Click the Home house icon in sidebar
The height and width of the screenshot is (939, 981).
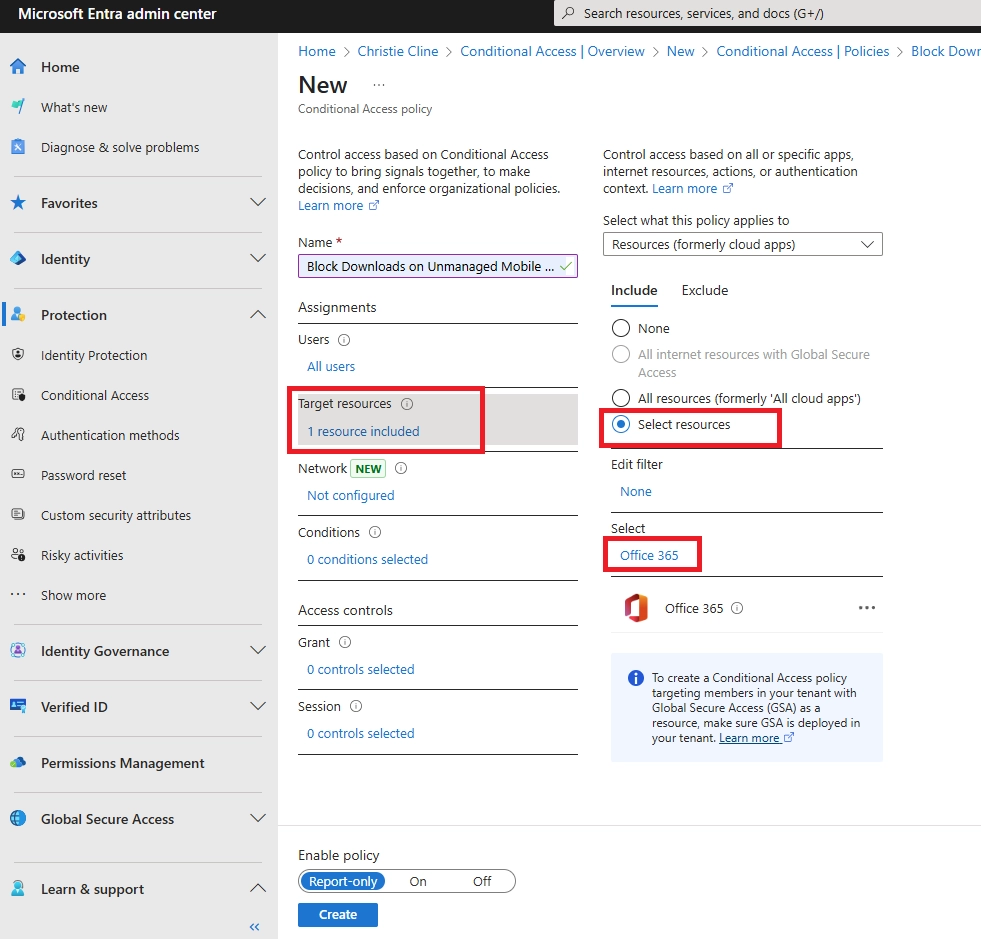click(18, 66)
